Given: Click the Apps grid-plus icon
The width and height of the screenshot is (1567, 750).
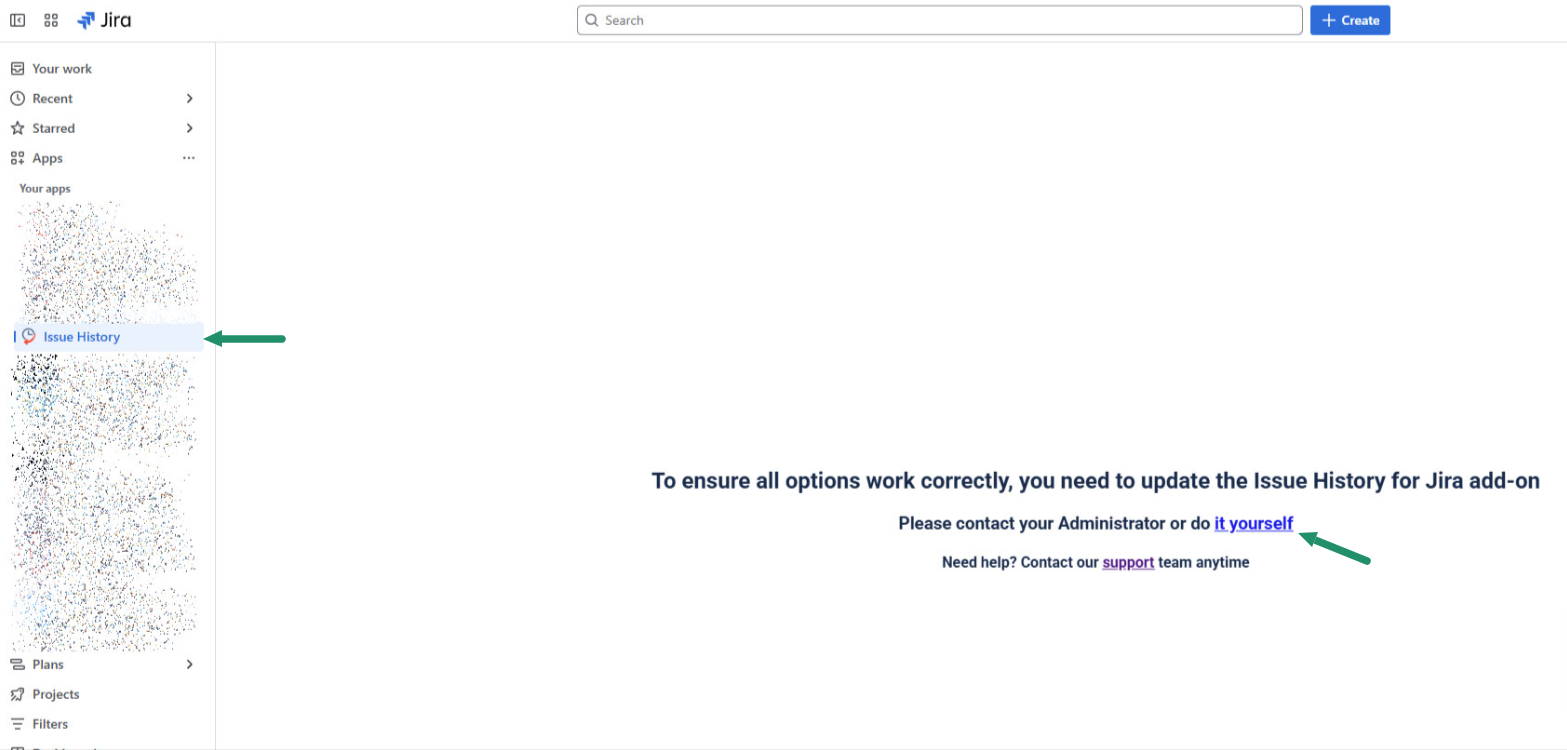Looking at the screenshot, I should [17, 158].
